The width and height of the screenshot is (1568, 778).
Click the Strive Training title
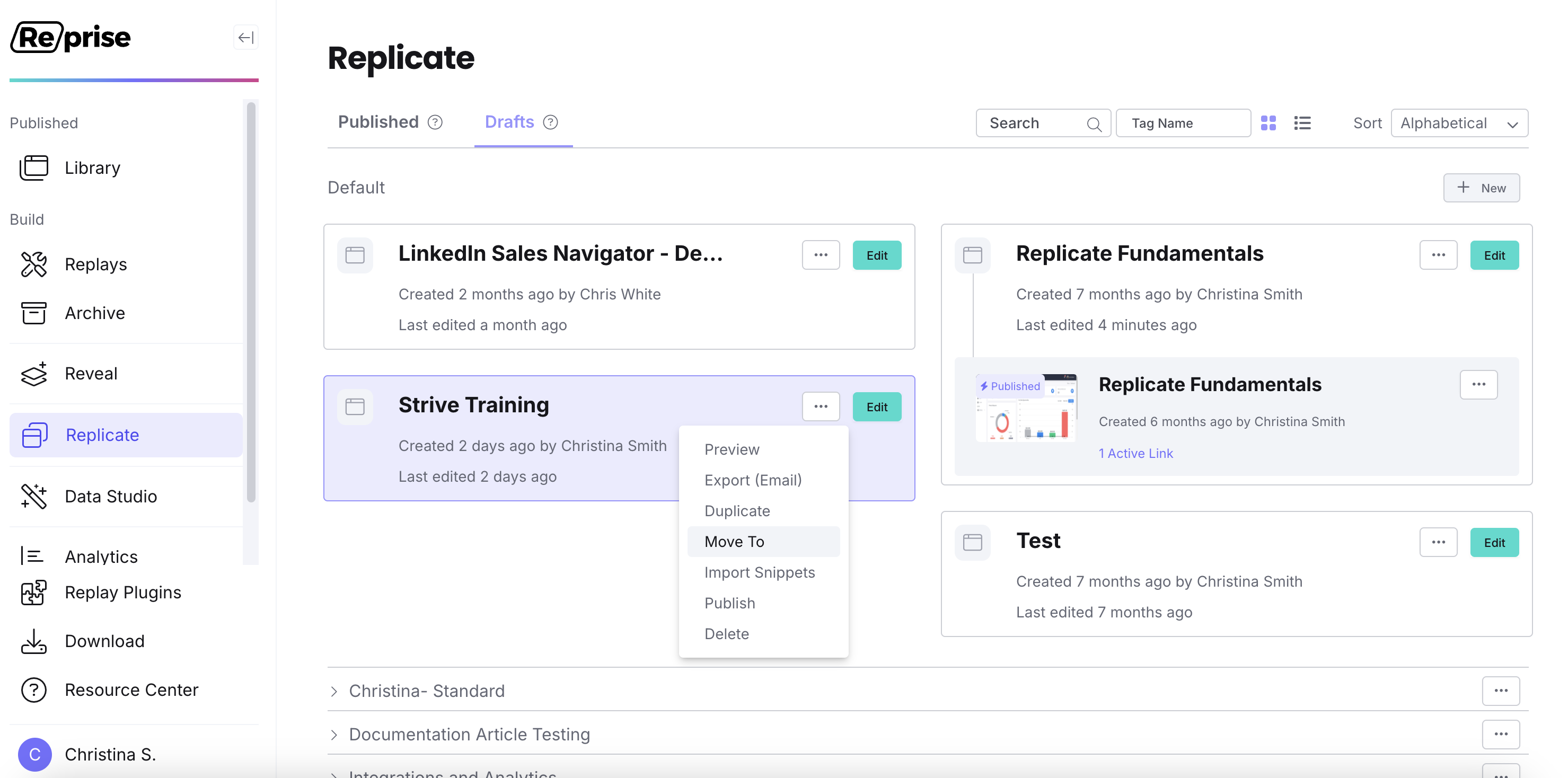[x=473, y=405]
